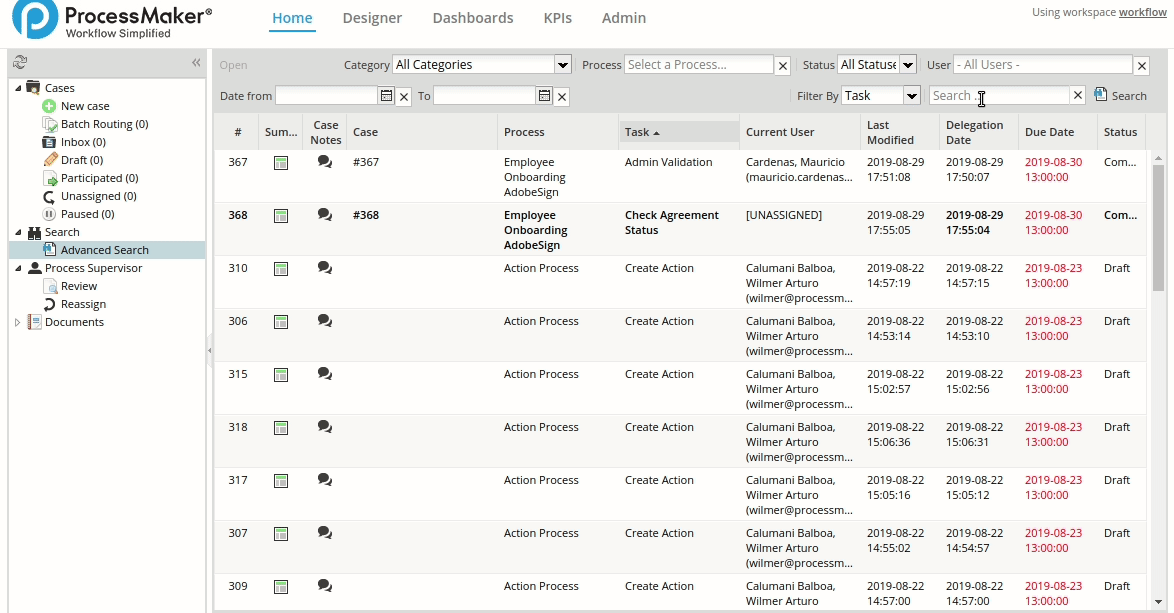Open case notes icon for case 306
The image size is (1174, 613).
[325, 321]
